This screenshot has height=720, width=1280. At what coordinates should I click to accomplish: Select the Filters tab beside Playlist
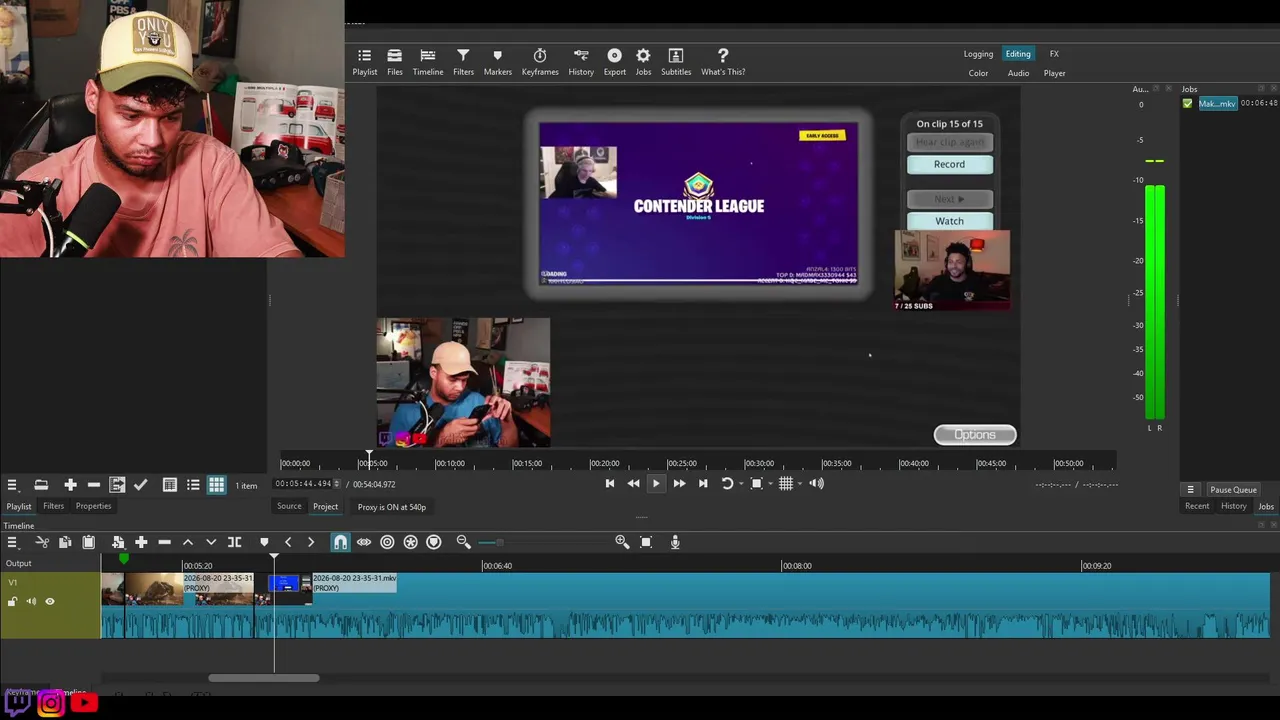pos(53,506)
